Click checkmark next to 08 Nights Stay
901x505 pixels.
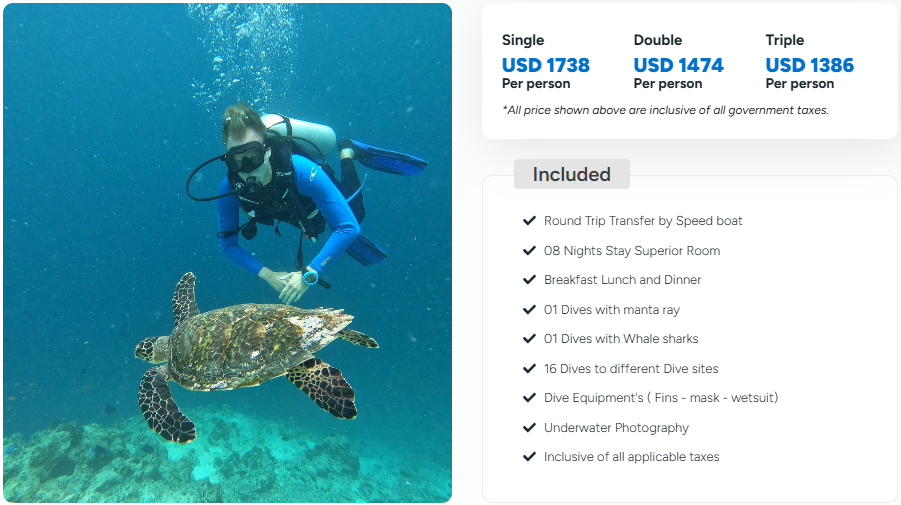point(529,250)
